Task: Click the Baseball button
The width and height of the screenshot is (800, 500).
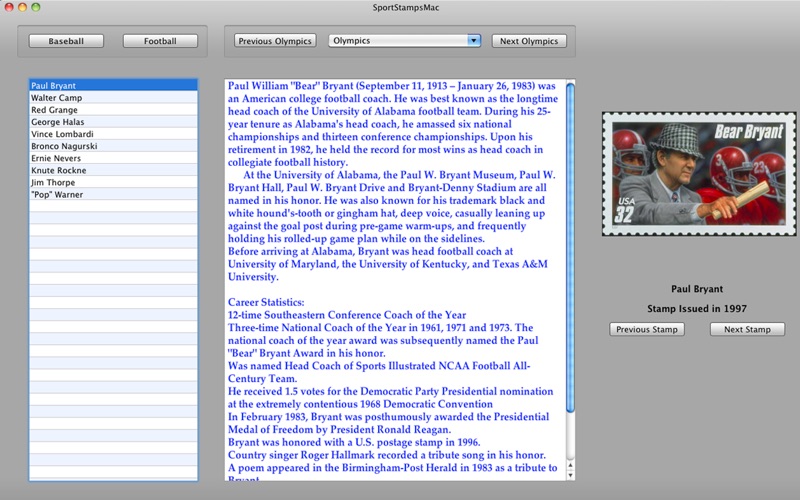Action: click(x=66, y=41)
